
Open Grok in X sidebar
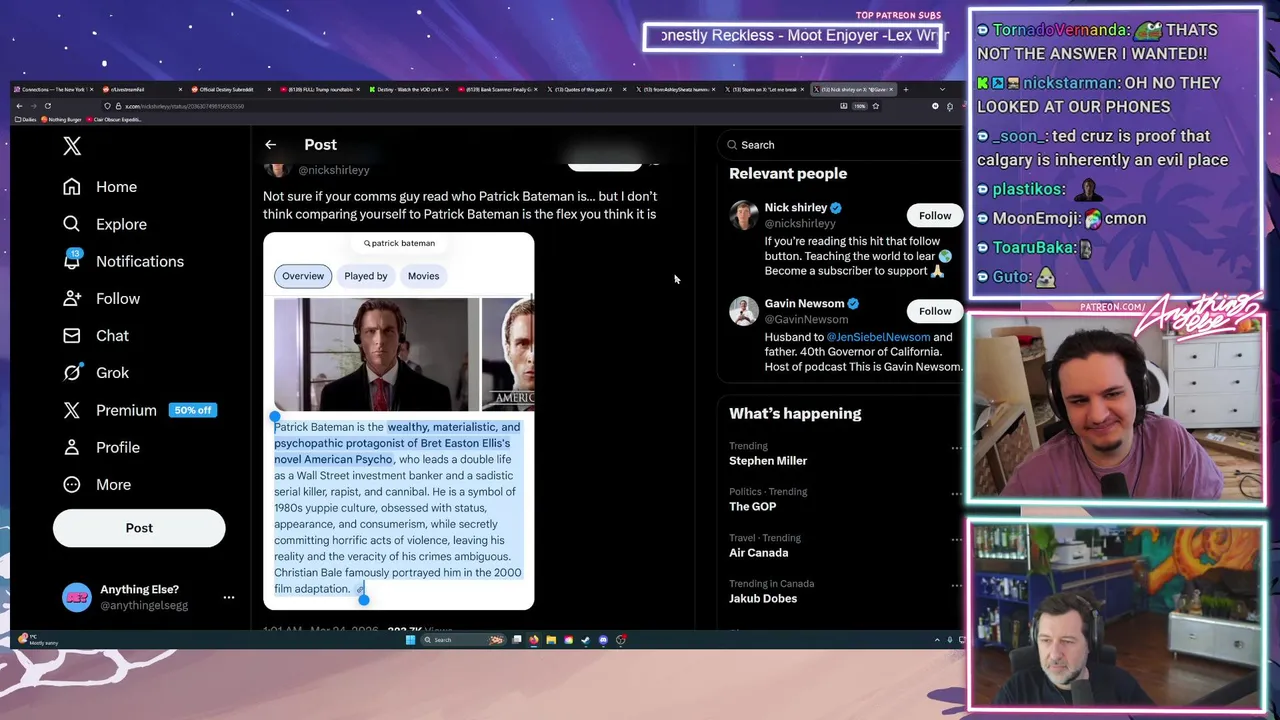coord(95,372)
